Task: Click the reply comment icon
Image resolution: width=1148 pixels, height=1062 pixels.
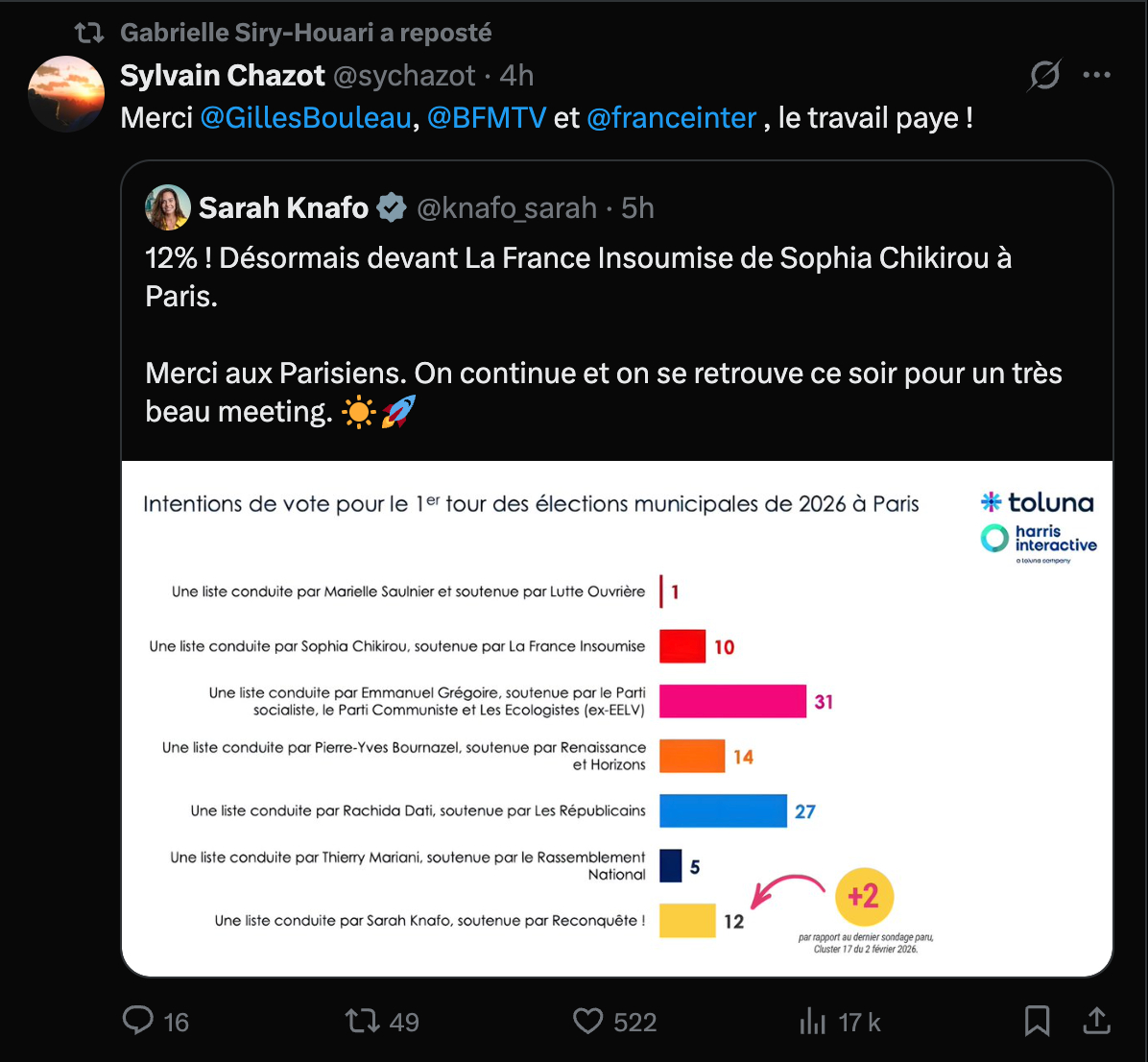Action: (x=138, y=1020)
